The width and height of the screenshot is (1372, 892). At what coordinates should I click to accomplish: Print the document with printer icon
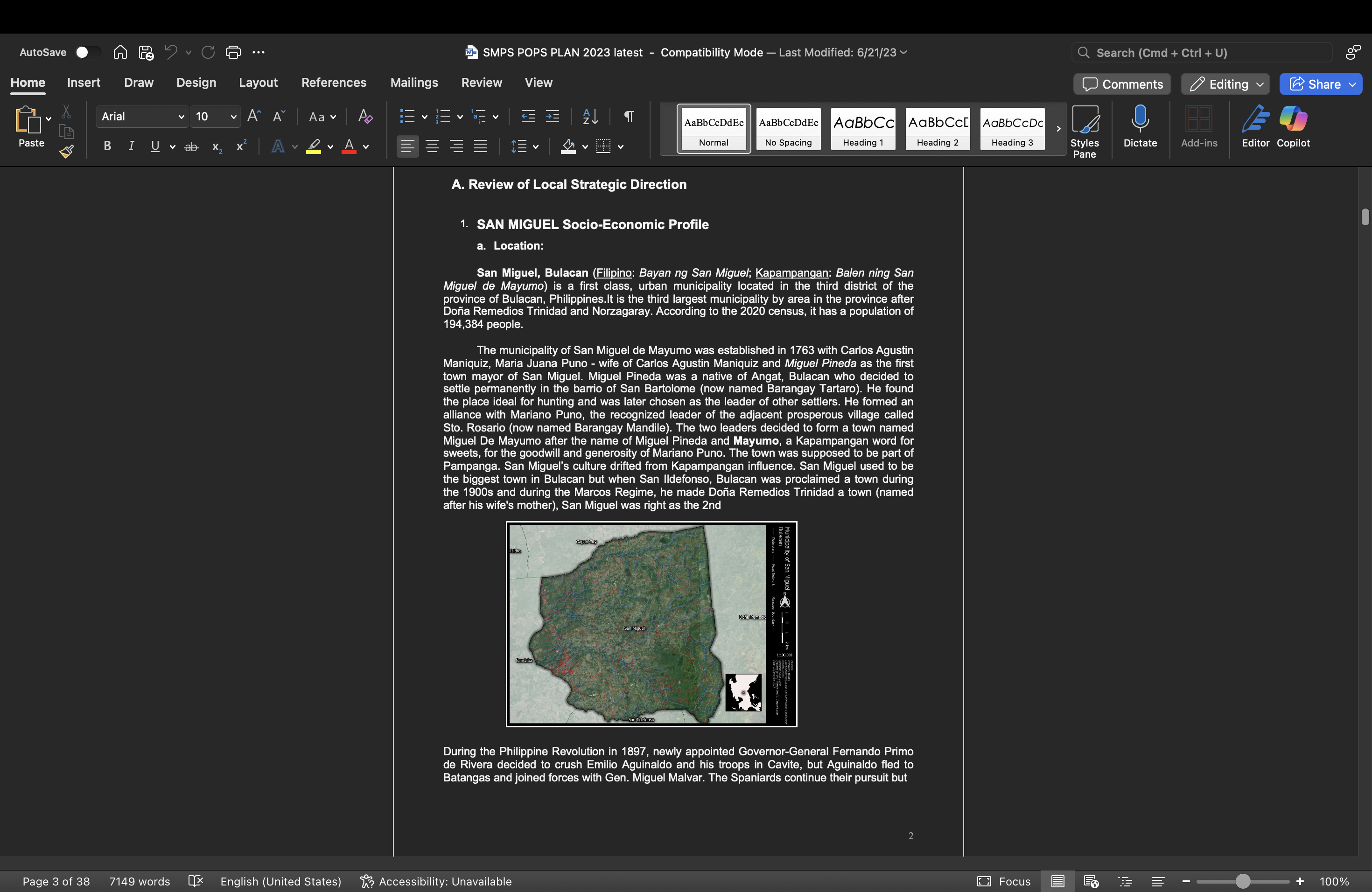233,52
